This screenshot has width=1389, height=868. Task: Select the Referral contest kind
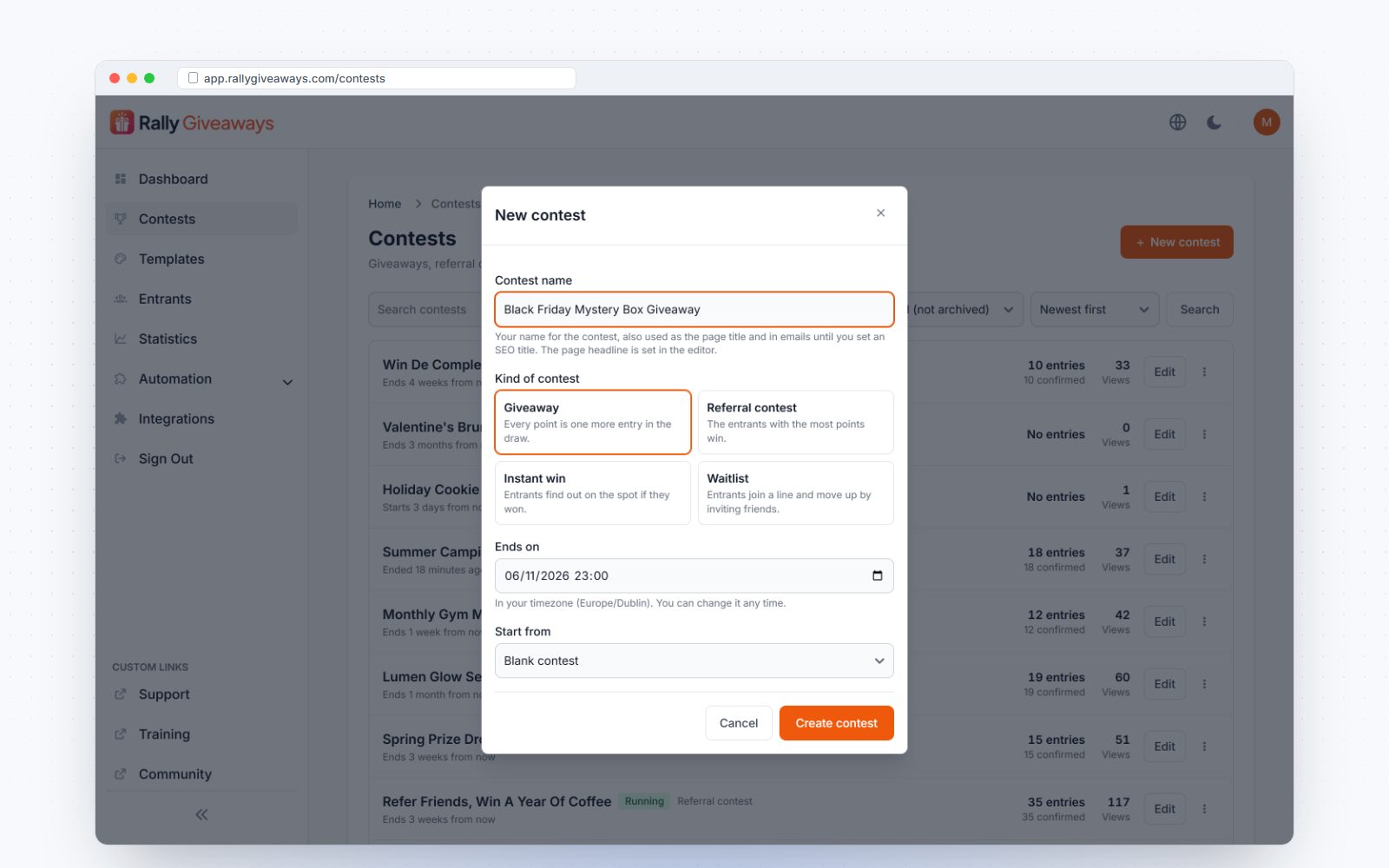click(x=796, y=422)
